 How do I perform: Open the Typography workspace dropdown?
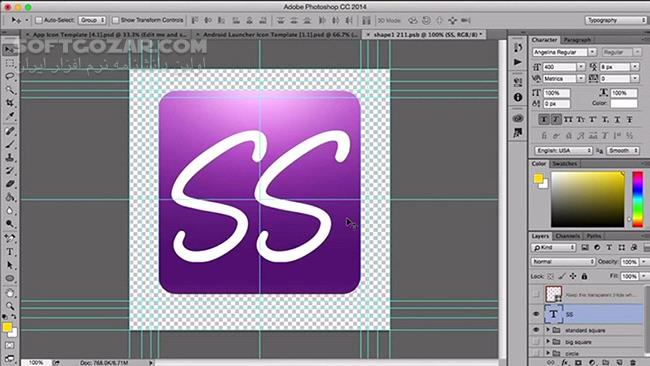[x=615, y=20]
